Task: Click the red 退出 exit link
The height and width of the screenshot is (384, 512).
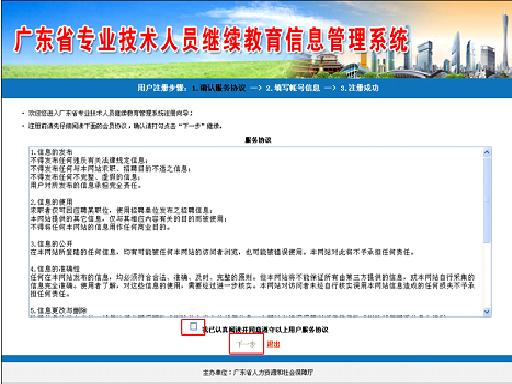Action: pos(273,344)
